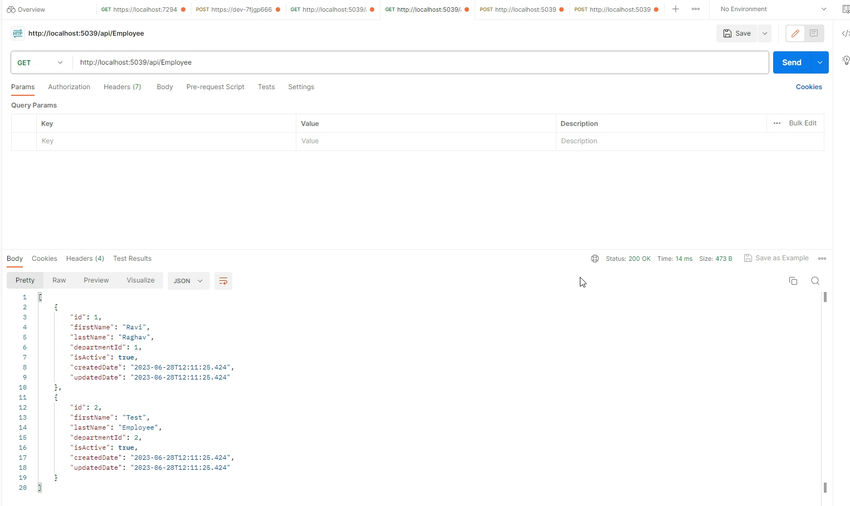Viewport: 850px width, 506px height.
Task: Click the response body vertical scrollbar
Action: [825, 393]
